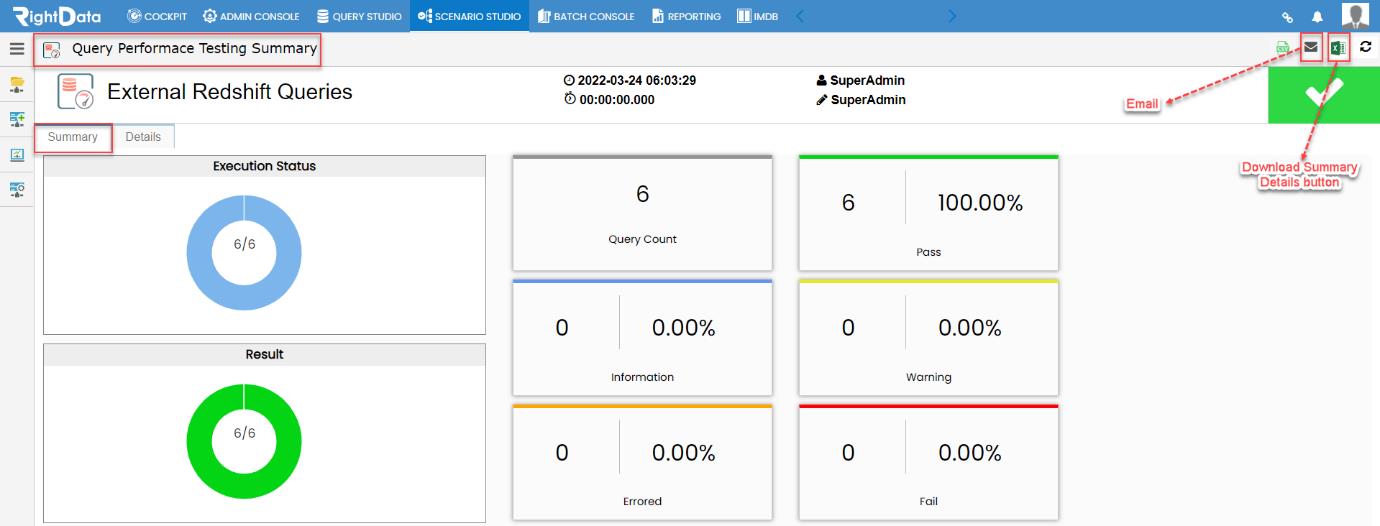Viewport: 1380px width, 526px height.
Task: Click the Email envelope icon
Action: click(1310, 47)
